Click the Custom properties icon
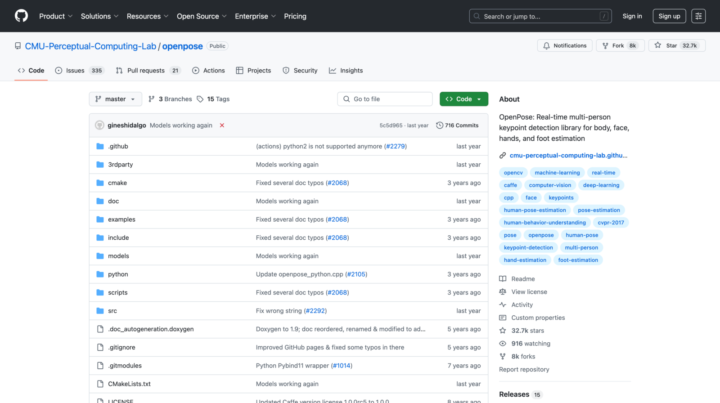Screen dimensions: 720x403 pyautogui.click(x=503, y=318)
